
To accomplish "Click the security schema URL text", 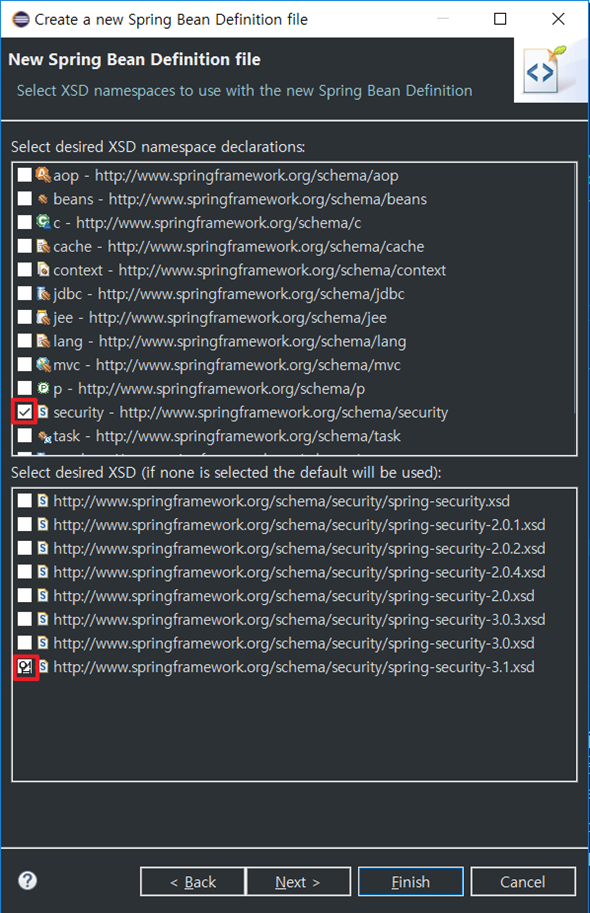I will [284, 412].
